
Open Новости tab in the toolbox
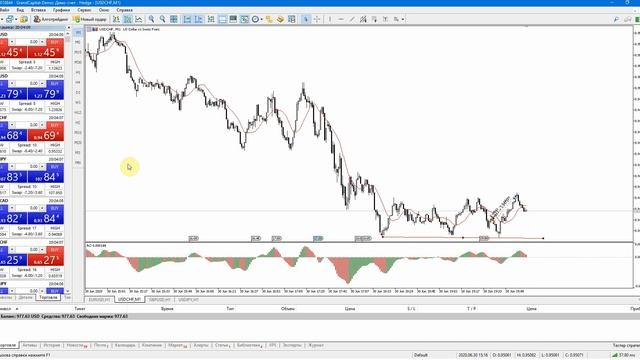click(x=77, y=345)
